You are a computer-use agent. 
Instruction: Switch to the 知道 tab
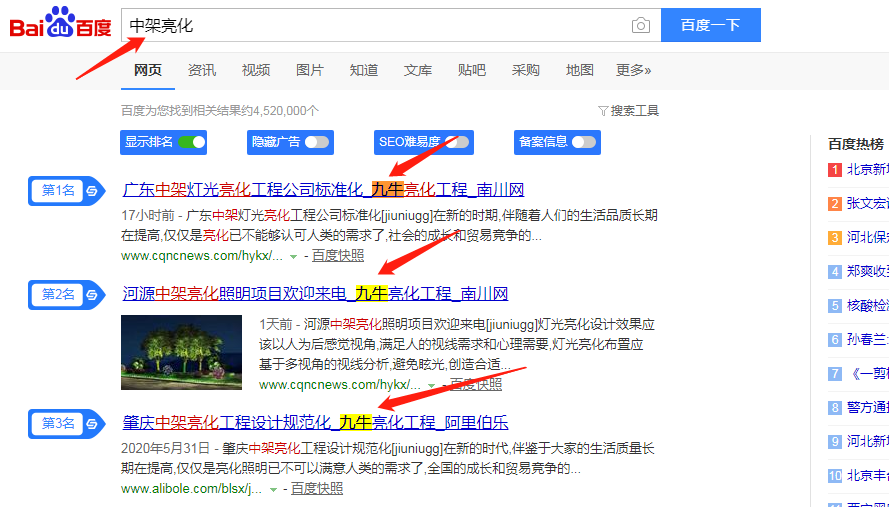pyautogui.click(x=363, y=70)
